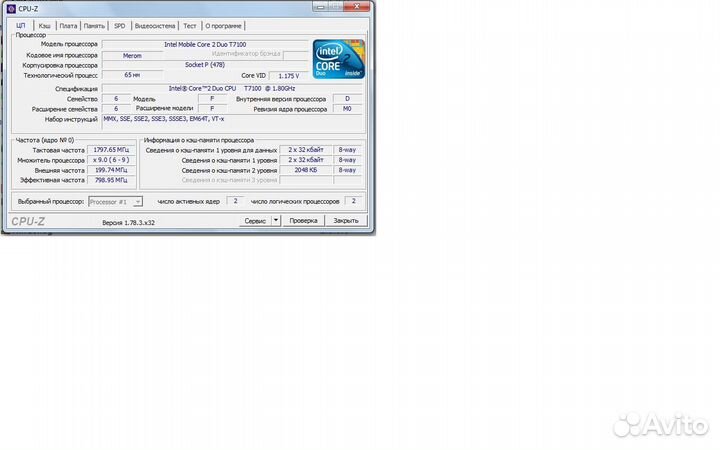This screenshot has width=720, height=450.
Task: Click the Socket P (478) value
Action: click(x=205, y=65)
